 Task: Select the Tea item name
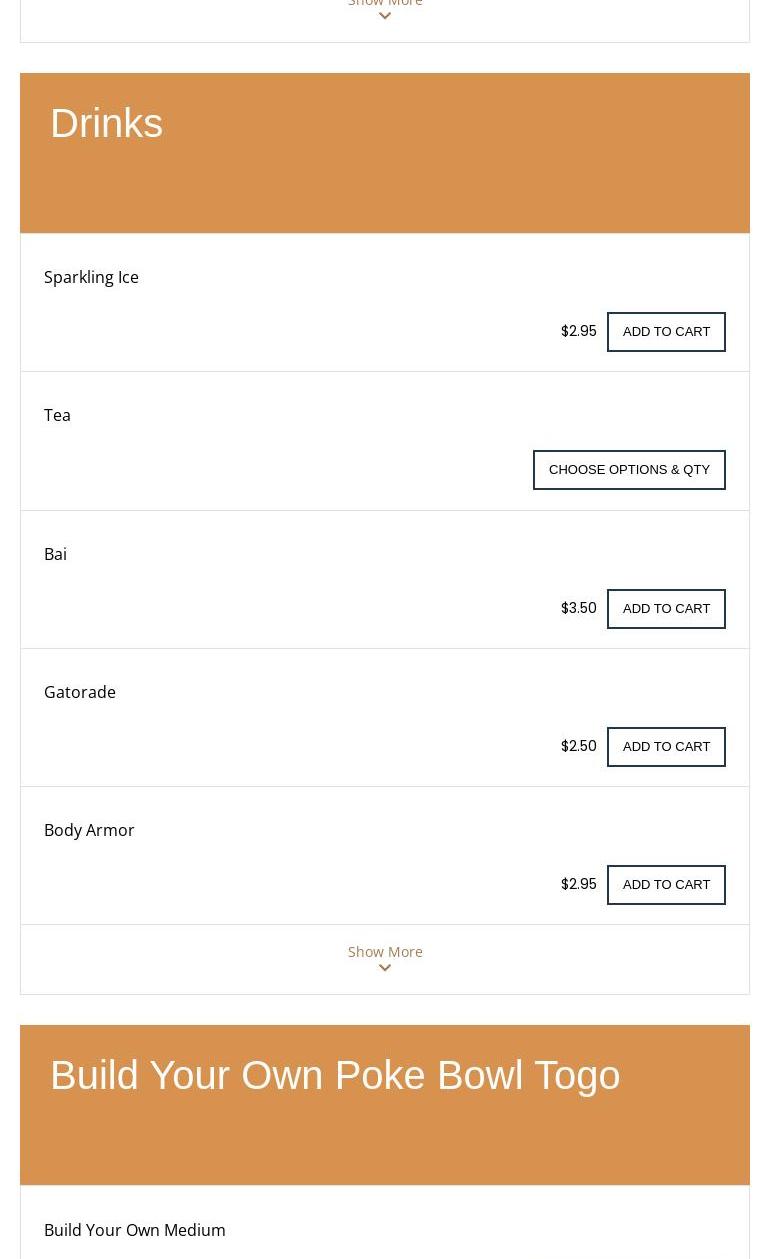[57, 415]
